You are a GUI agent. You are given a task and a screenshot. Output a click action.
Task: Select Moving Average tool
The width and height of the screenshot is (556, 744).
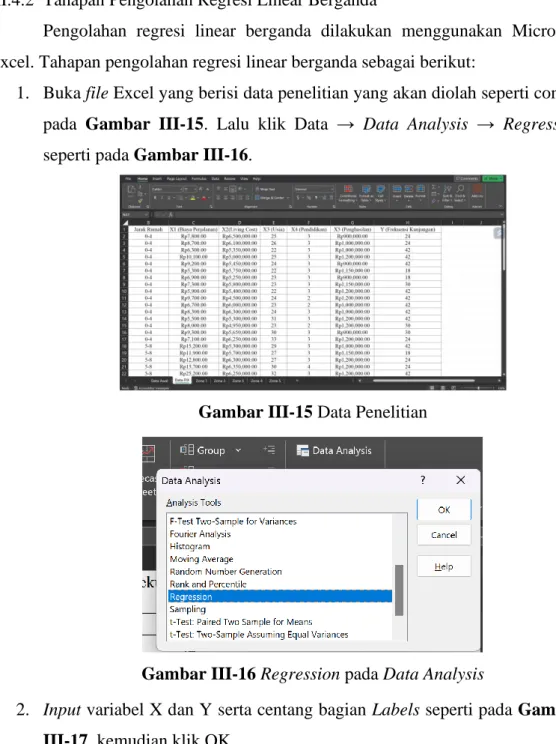(202, 559)
